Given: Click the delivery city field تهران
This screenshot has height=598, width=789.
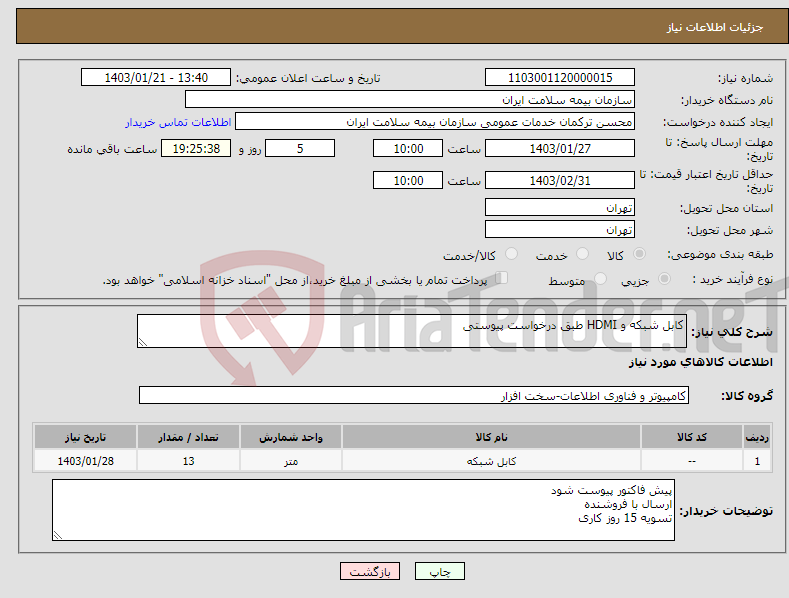Looking at the screenshot, I should [x=560, y=230].
